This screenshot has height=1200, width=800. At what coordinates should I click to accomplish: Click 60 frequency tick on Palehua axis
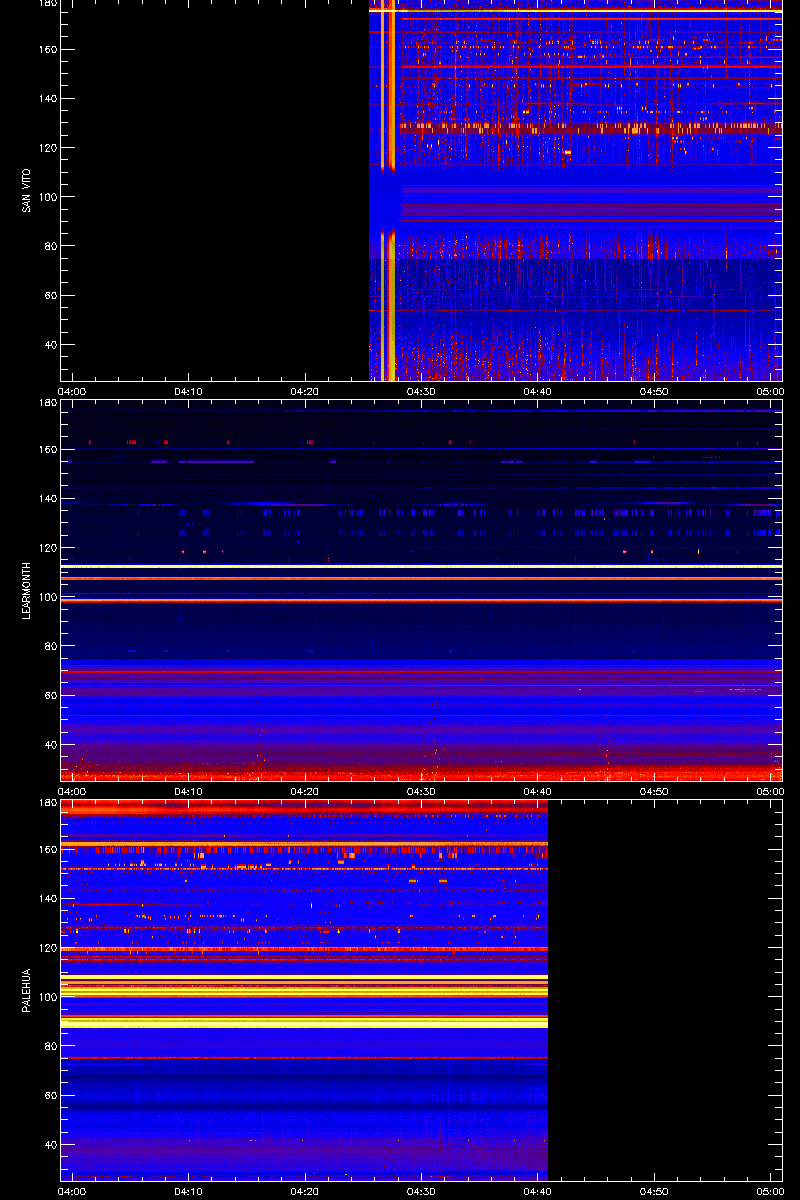tap(49, 1095)
